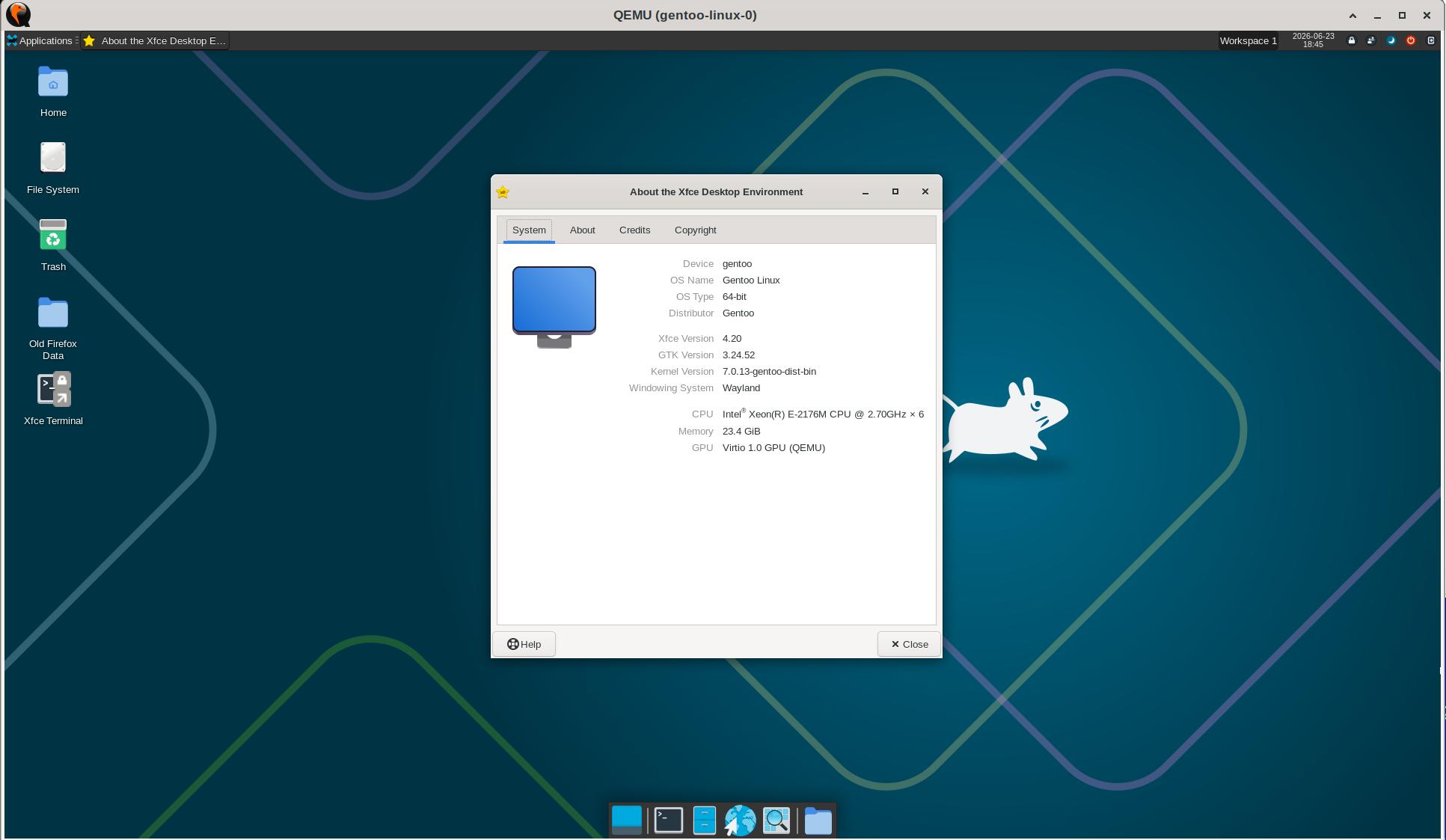The width and height of the screenshot is (1446, 840).
Task: Click the GTK Version value '3.24.52'
Action: (x=738, y=355)
